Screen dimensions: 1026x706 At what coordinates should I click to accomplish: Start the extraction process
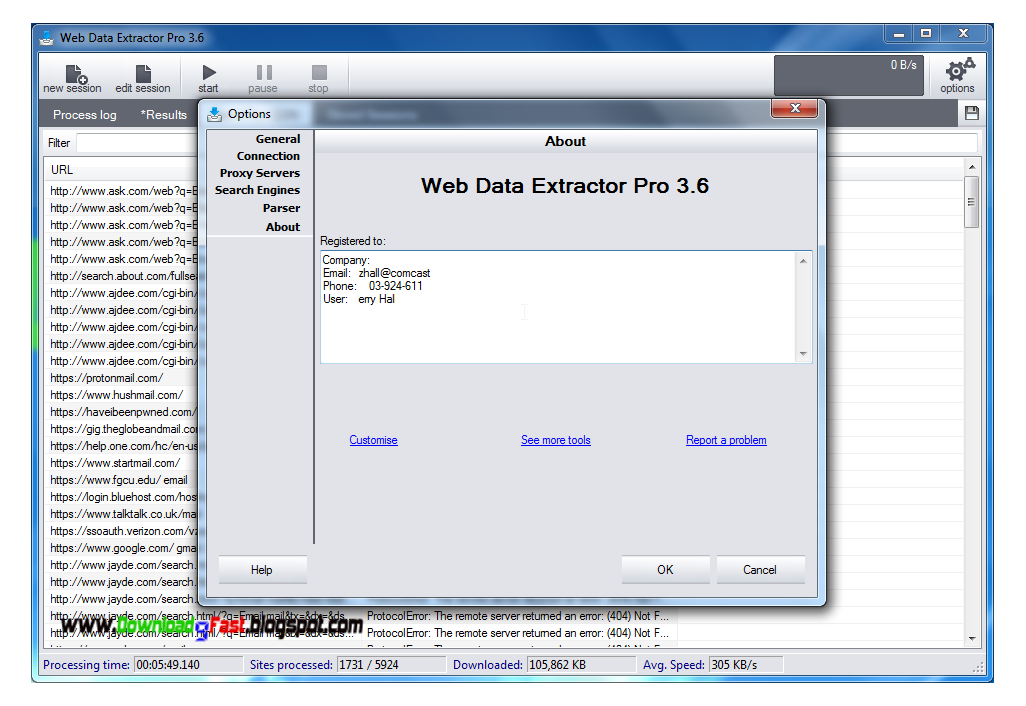point(207,75)
